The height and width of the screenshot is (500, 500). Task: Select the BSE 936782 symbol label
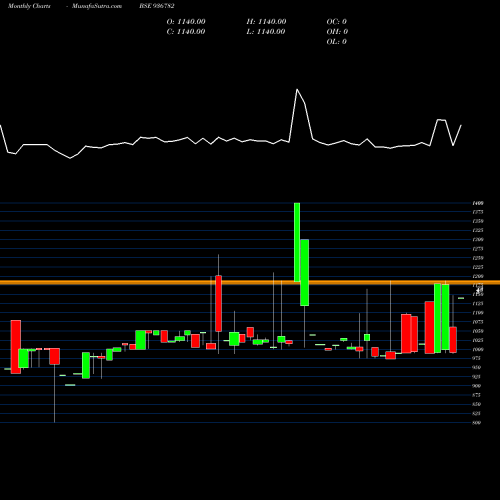157,6
